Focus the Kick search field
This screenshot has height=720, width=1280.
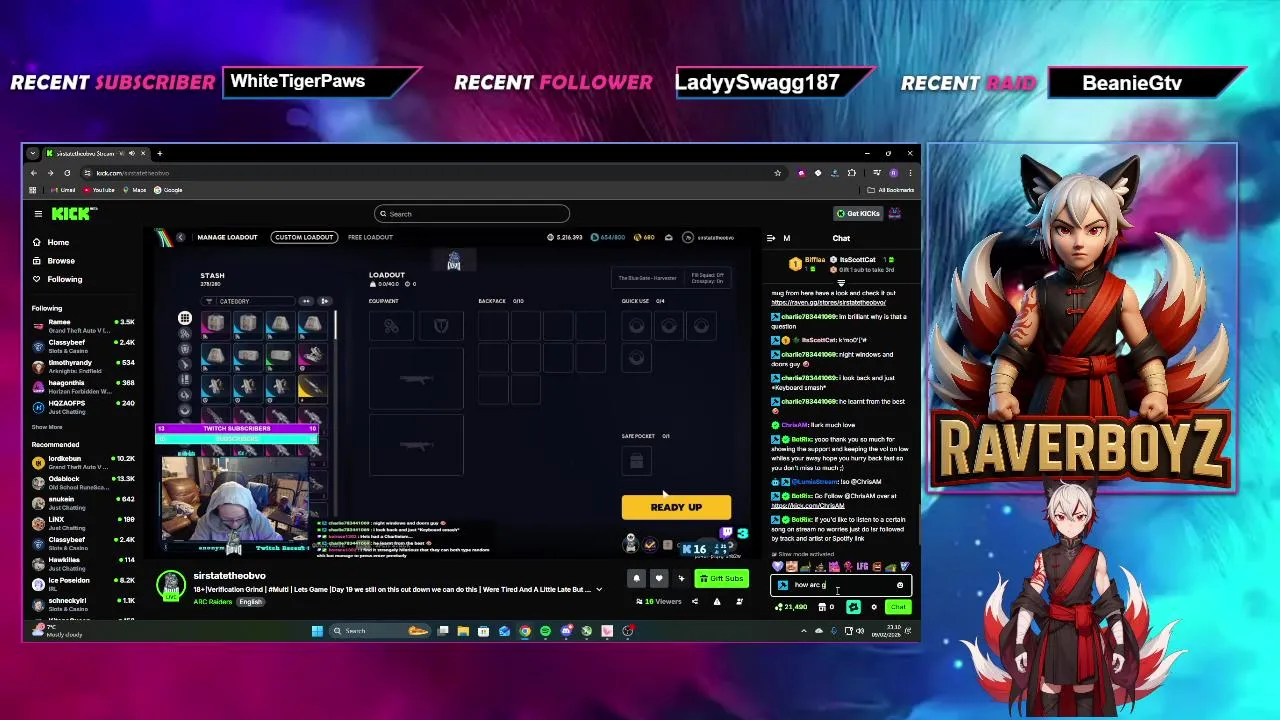click(x=472, y=214)
